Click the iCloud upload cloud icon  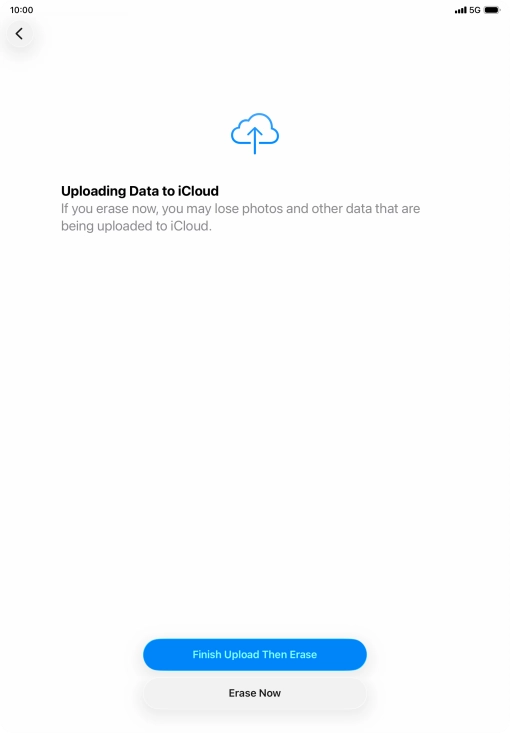[255, 133]
